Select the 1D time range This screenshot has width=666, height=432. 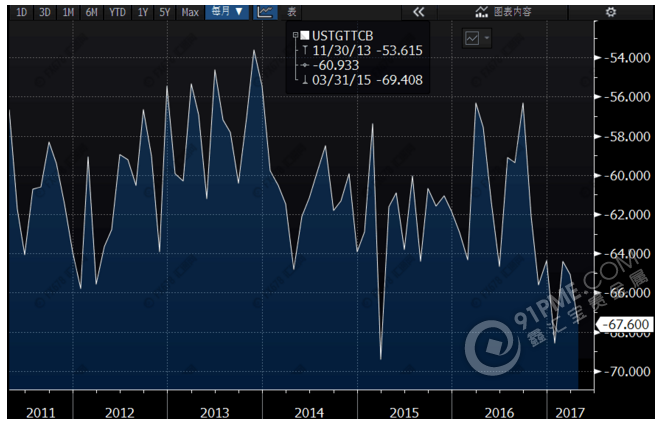tap(21, 12)
